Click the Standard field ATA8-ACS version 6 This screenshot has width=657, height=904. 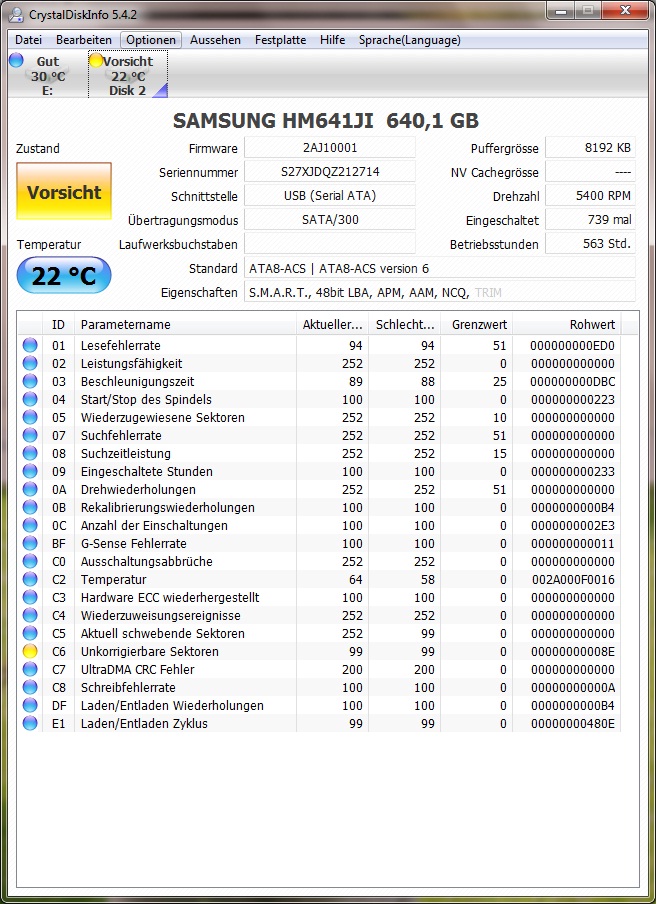pyautogui.click(x=440, y=268)
